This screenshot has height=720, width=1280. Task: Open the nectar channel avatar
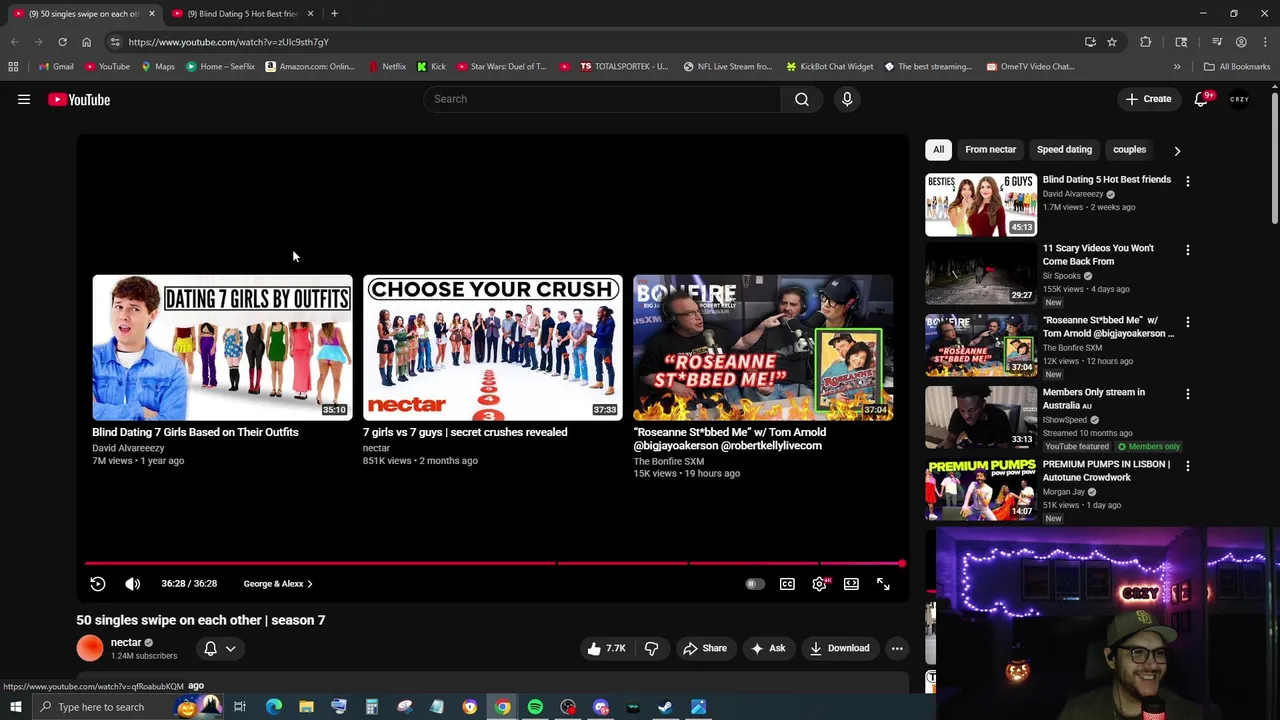90,649
